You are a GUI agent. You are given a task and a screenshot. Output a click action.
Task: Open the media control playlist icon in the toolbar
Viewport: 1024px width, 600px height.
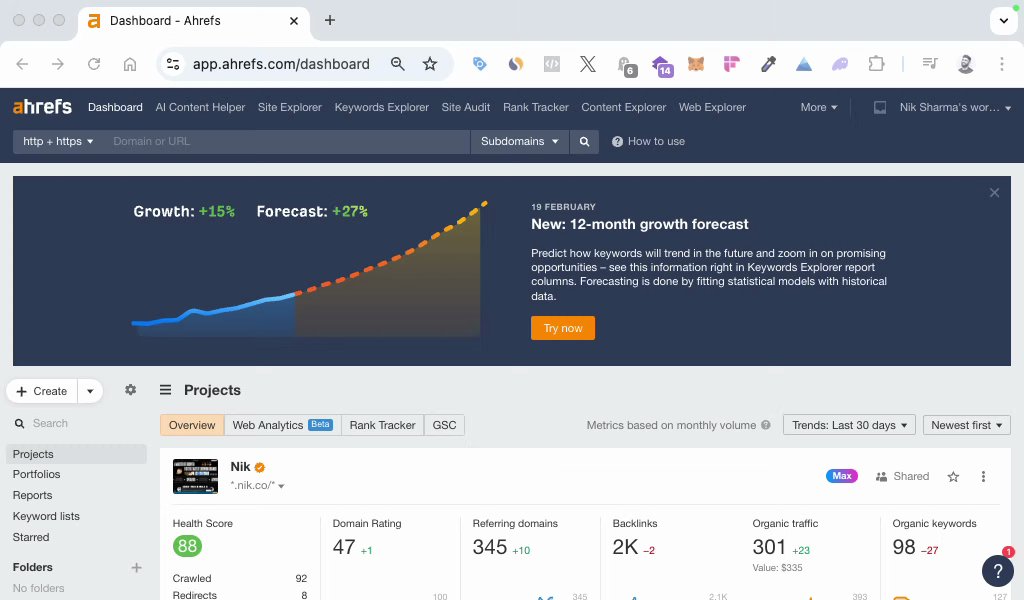pos(930,63)
